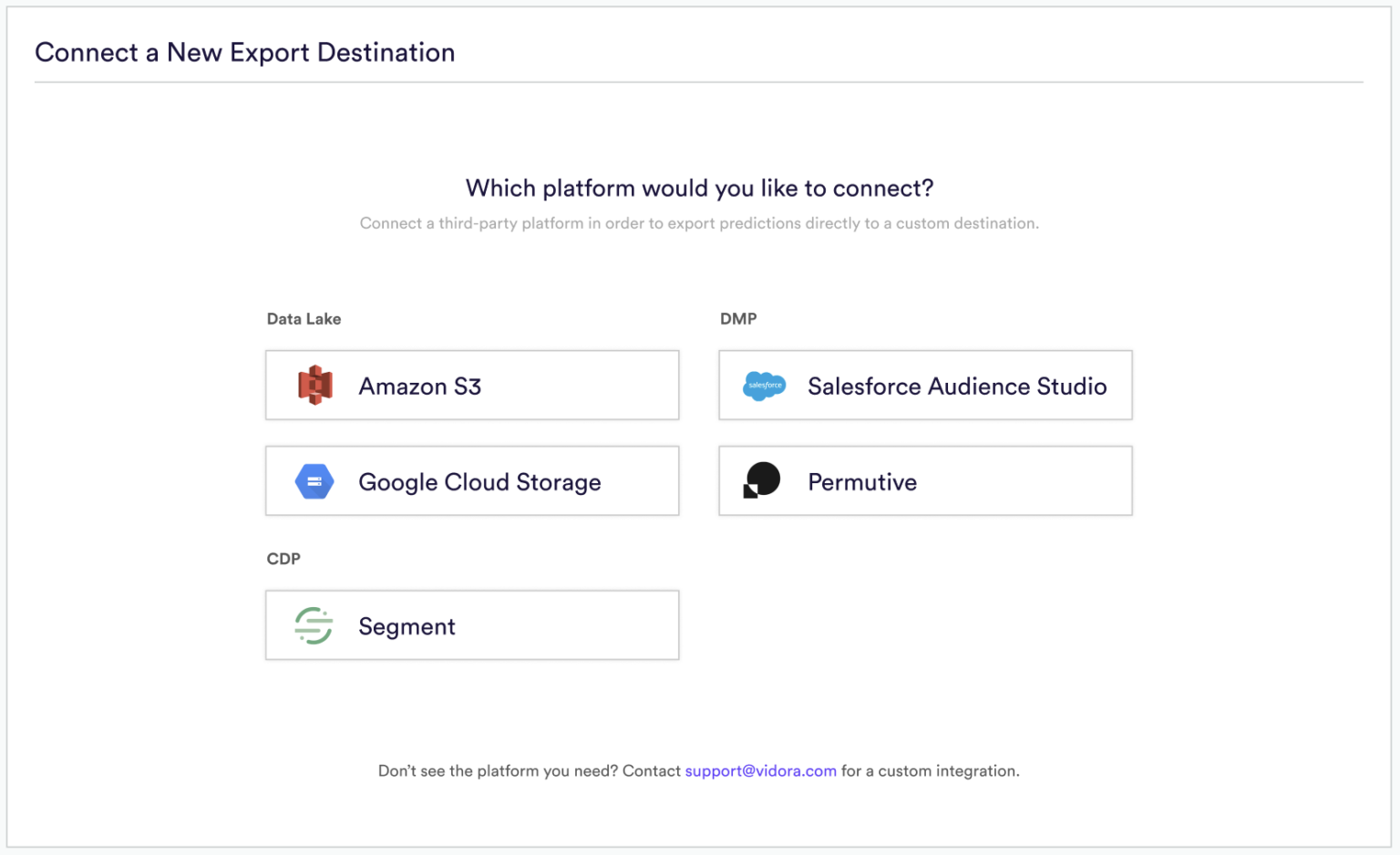
Task: Click the custom integration footer message
Action: [x=699, y=770]
